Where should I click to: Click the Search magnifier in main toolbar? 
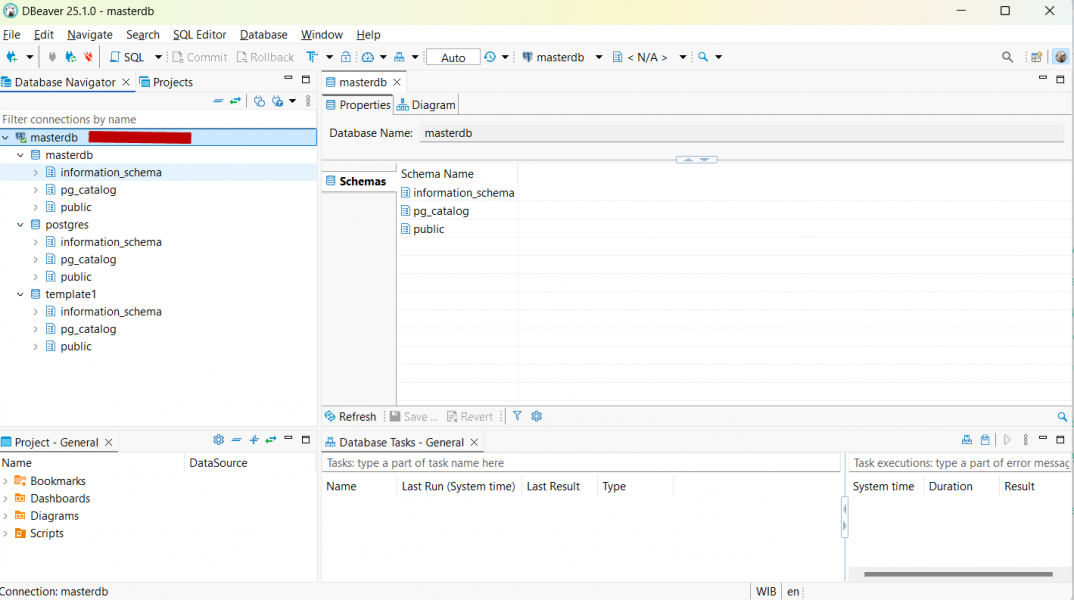coord(703,57)
